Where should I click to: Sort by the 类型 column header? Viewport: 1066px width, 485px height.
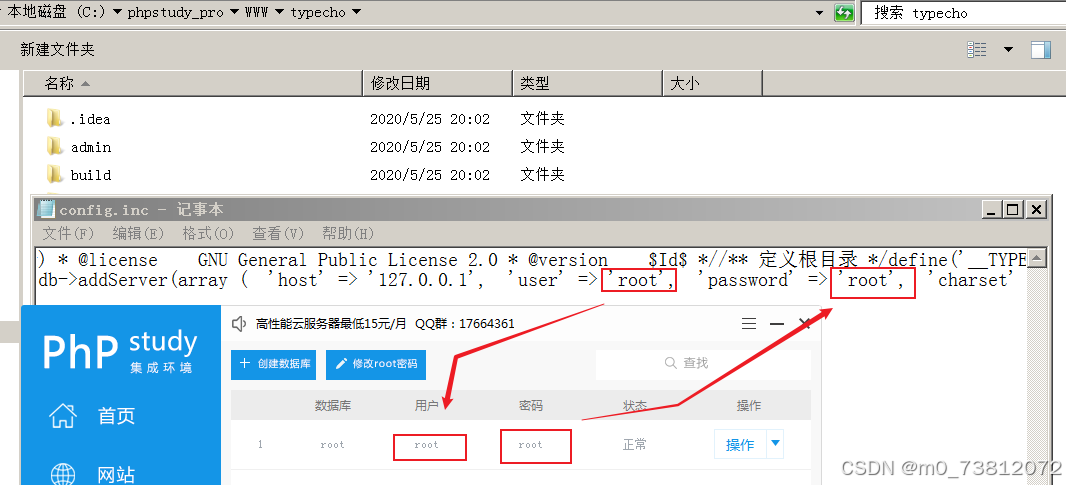(x=587, y=83)
